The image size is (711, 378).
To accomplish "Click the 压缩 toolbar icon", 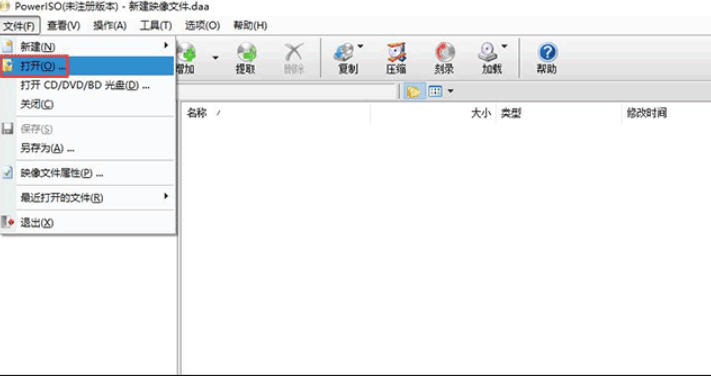I will [x=397, y=58].
